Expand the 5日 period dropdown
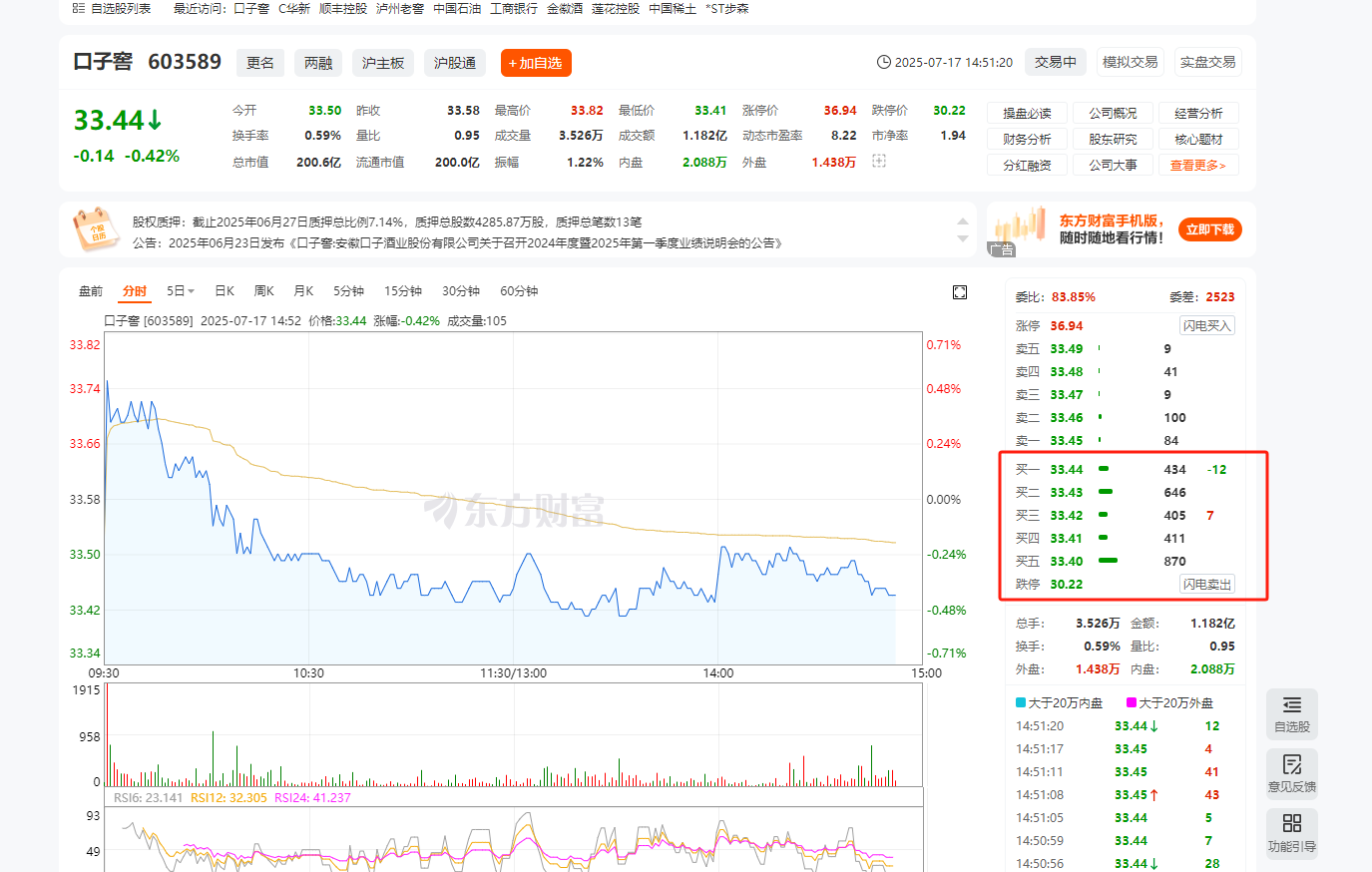The height and width of the screenshot is (872, 1372). click(x=181, y=291)
